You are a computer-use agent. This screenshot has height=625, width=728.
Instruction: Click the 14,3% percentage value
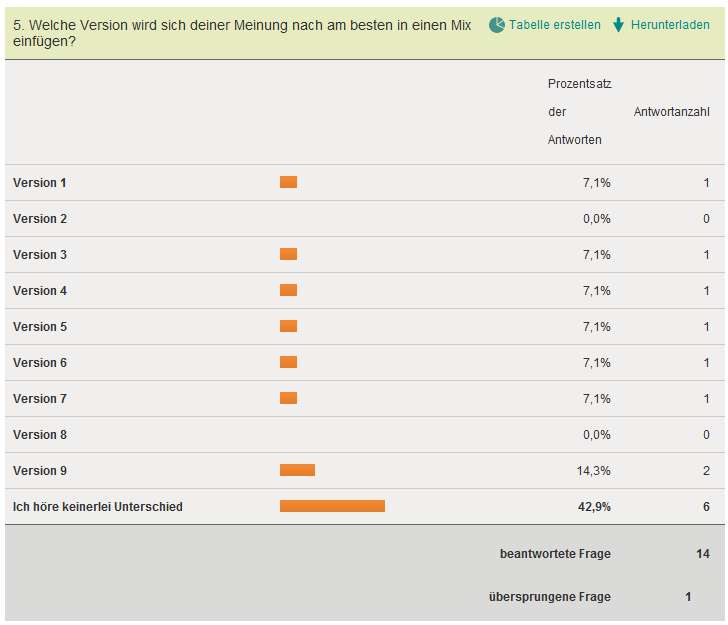(596, 471)
